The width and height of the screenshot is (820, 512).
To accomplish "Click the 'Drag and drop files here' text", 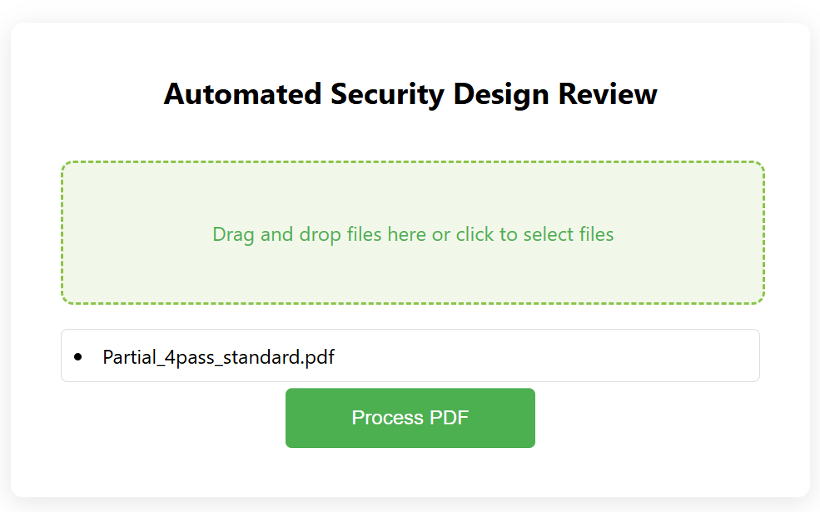I will [319, 235].
